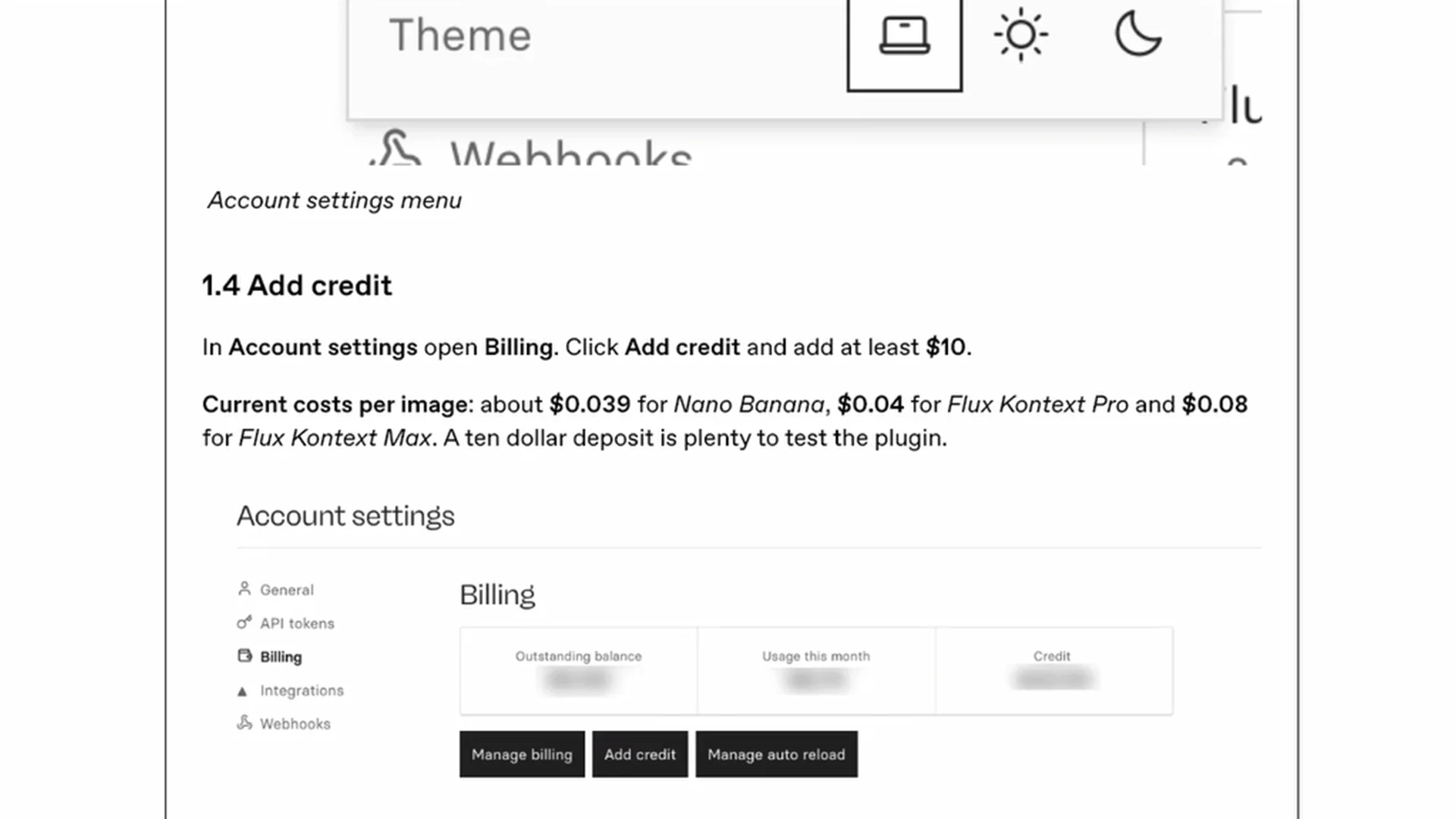Click the Usage this month card
Screen dimensions: 1456x819
point(816,670)
